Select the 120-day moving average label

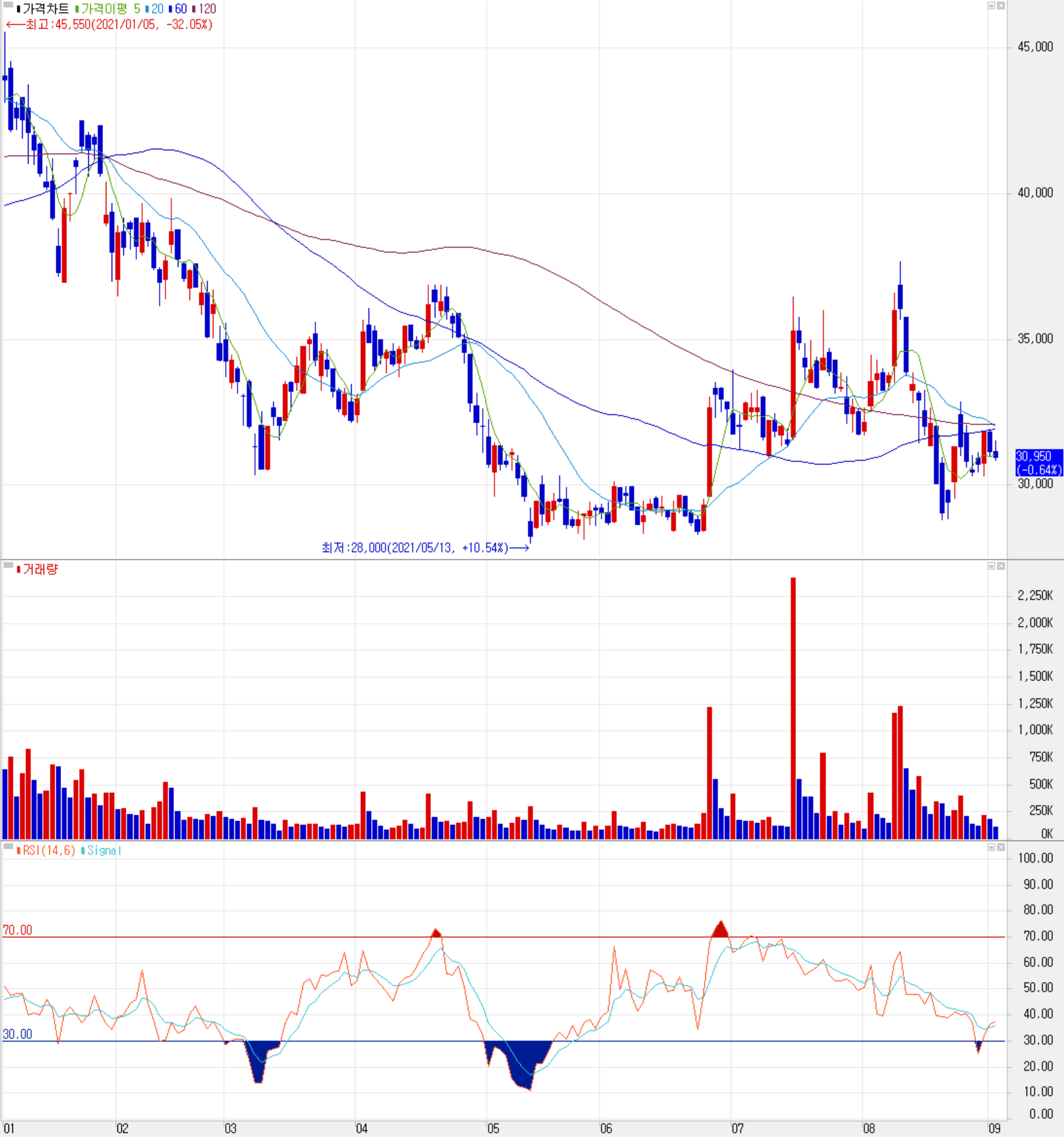coord(204,9)
